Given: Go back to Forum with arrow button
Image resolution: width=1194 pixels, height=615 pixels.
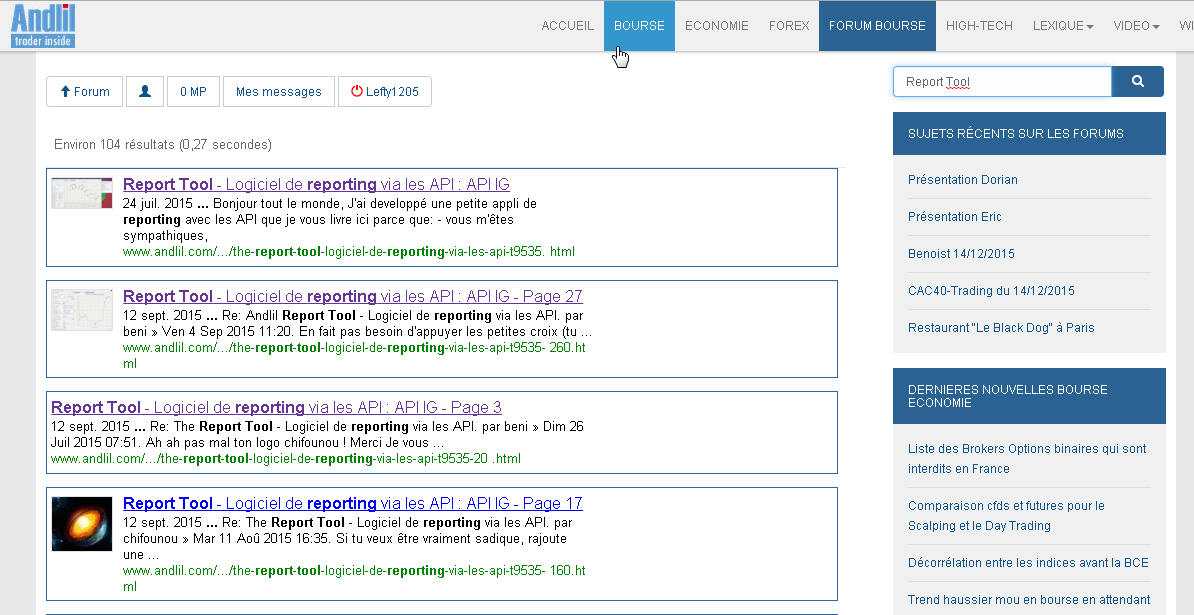Looking at the screenshot, I should [x=85, y=91].
